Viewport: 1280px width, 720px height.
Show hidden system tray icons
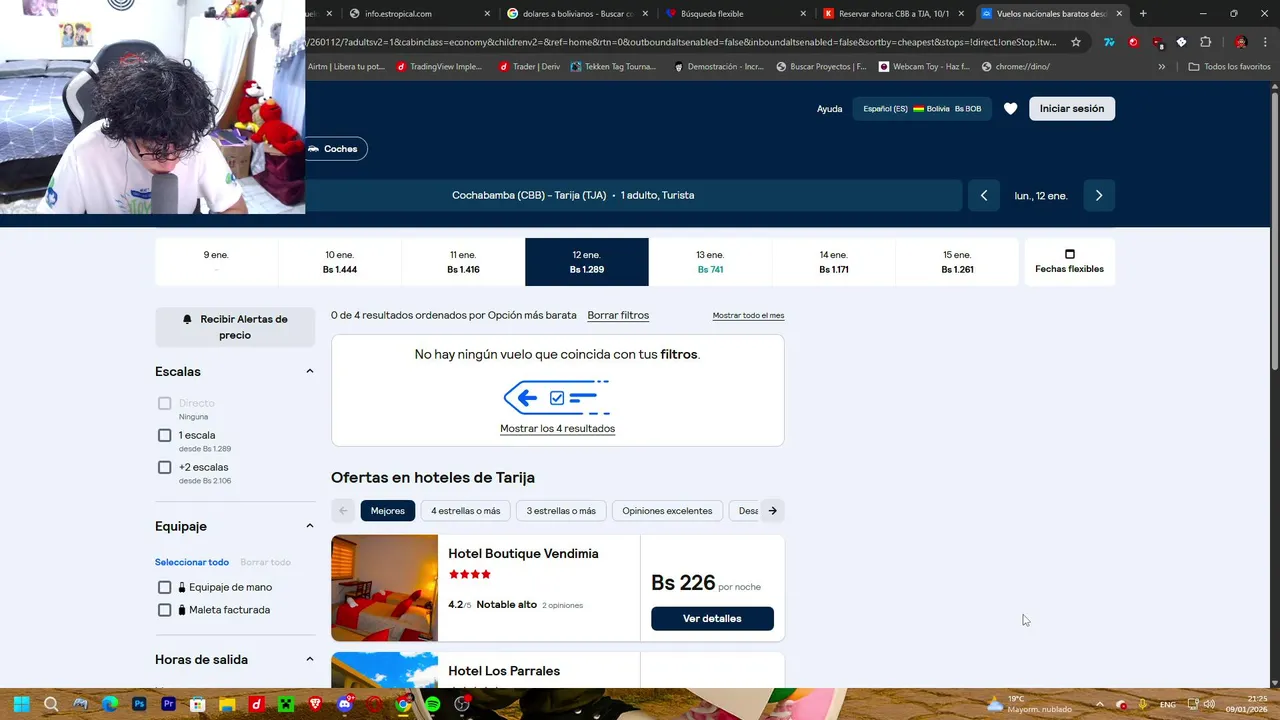(1099, 704)
